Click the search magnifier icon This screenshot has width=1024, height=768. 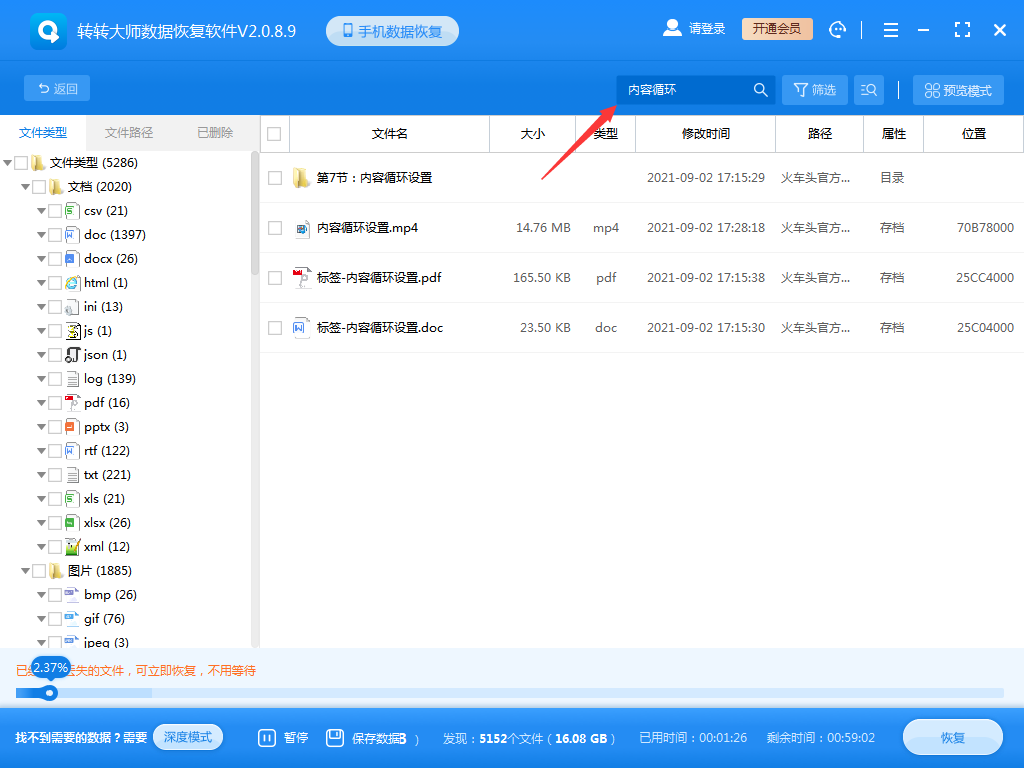point(760,89)
